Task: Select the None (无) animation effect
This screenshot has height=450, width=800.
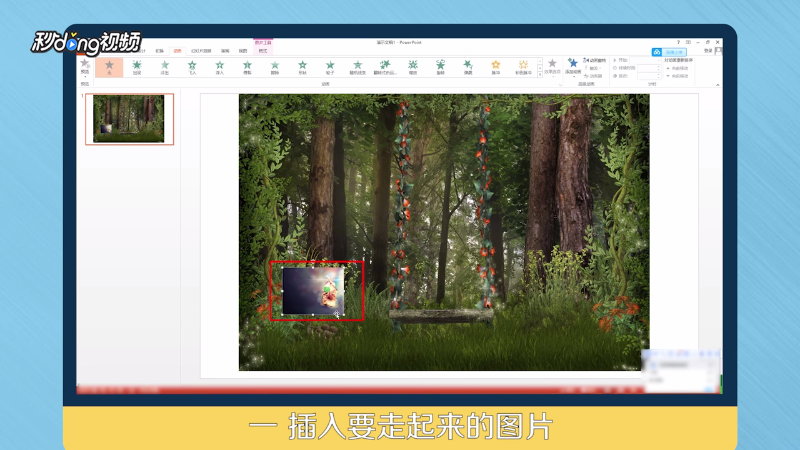Action: (109, 67)
